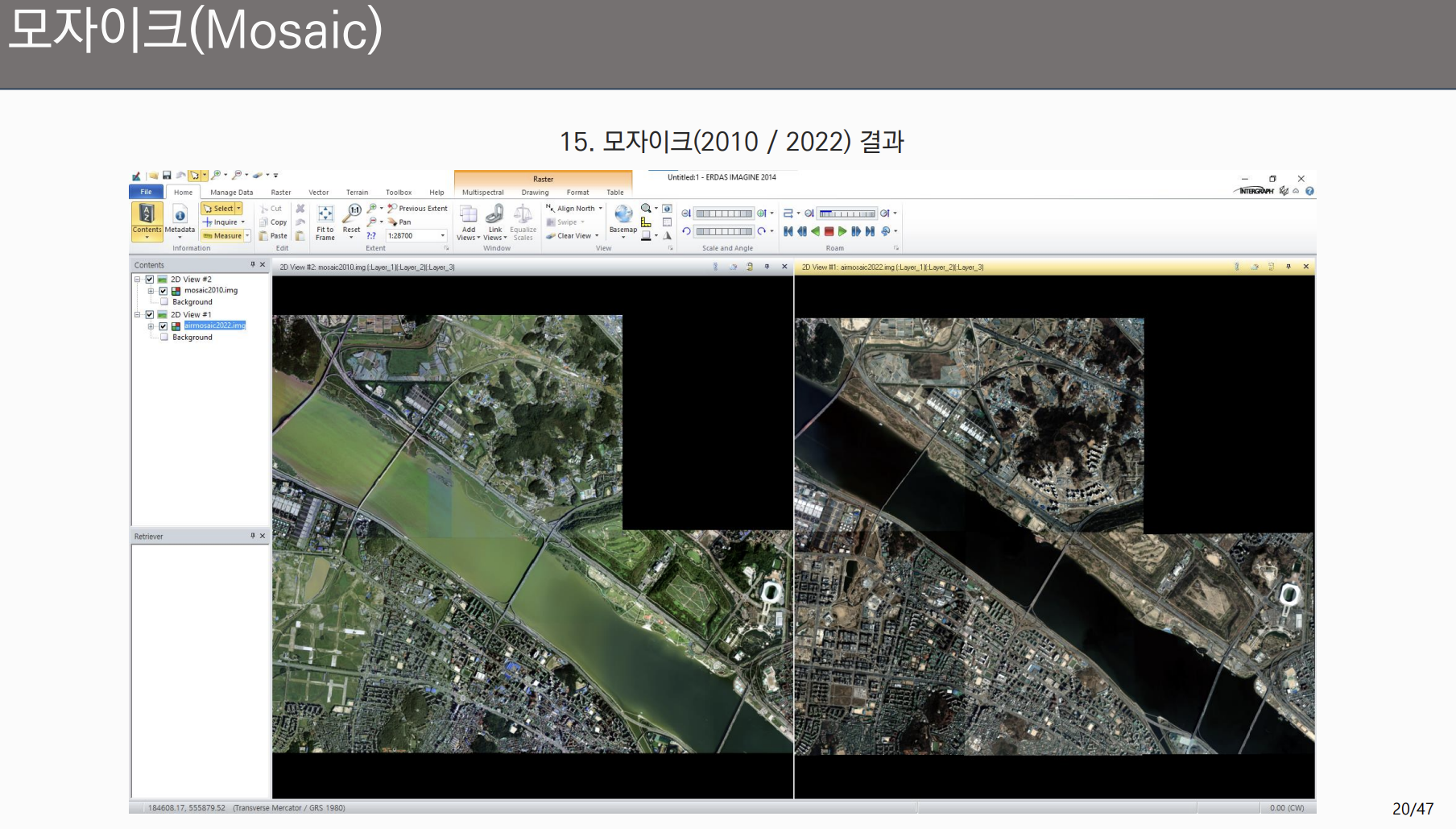Select airmosaic2022.img layer in Contents

coord(214,325)
